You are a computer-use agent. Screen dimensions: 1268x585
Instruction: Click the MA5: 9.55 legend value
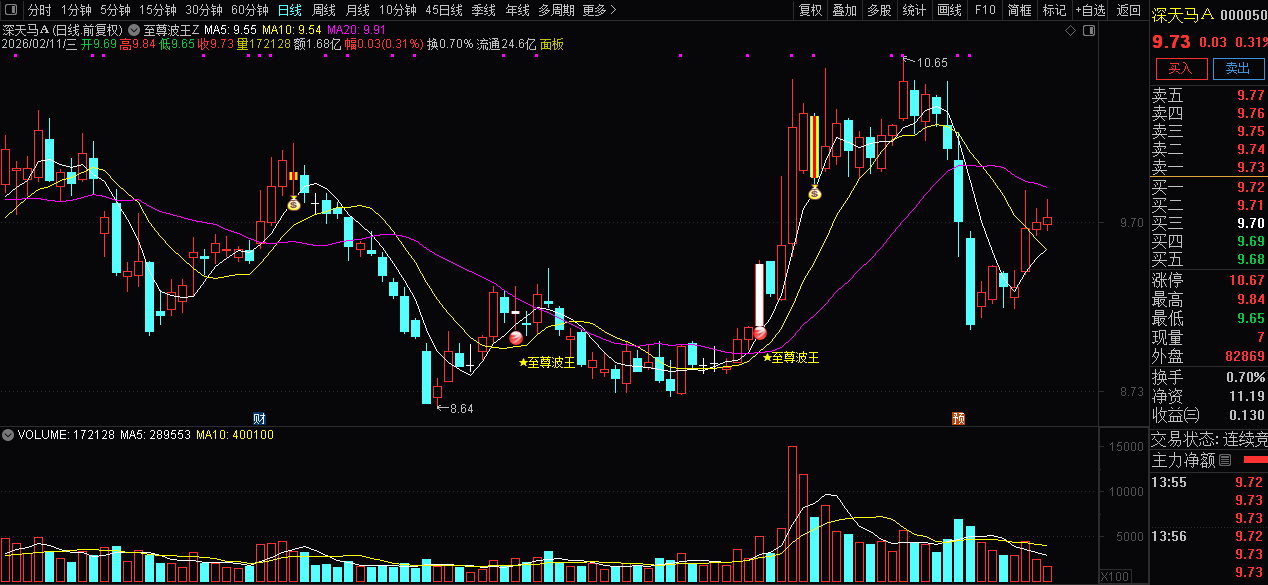pos(231,30)
